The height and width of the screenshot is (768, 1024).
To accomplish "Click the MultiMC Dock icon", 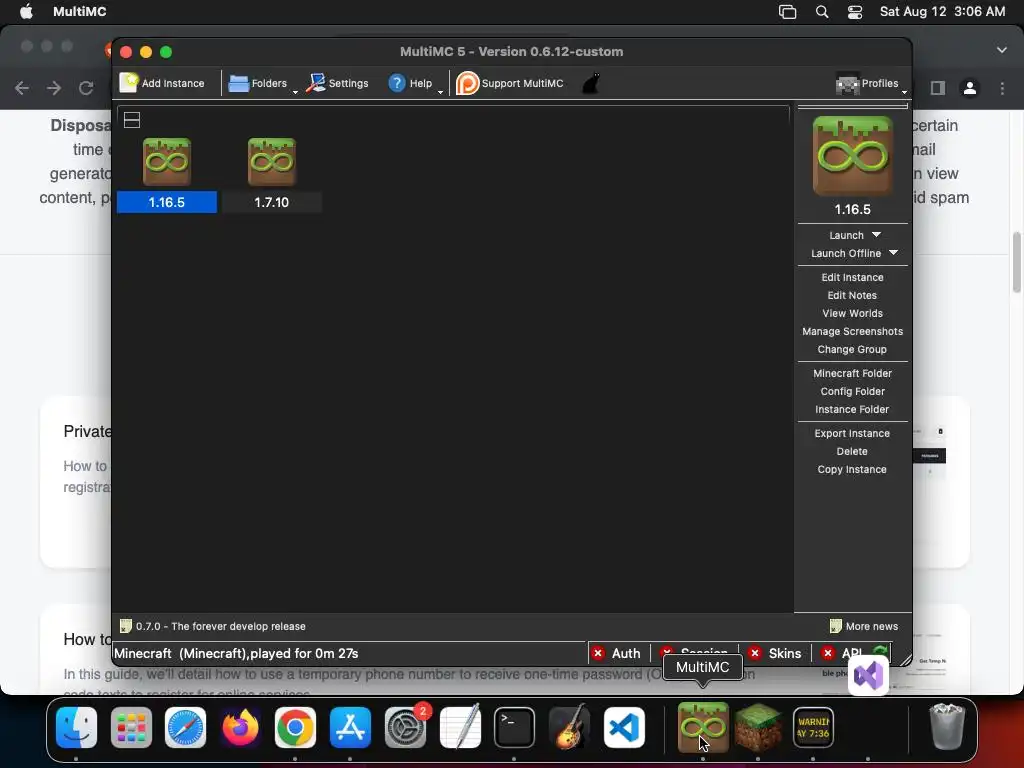I will click(x=703, y=727).
